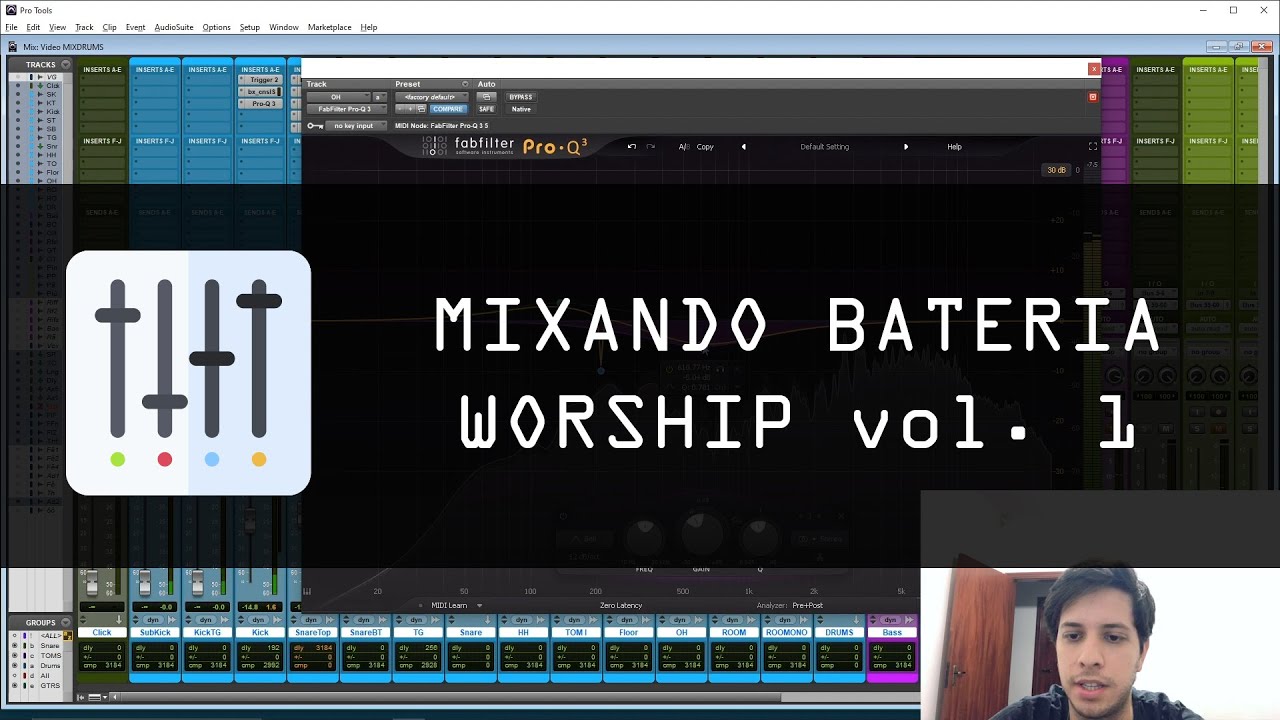Open the Event menu
Screen dimensions: 1280x720
[135, 27]
